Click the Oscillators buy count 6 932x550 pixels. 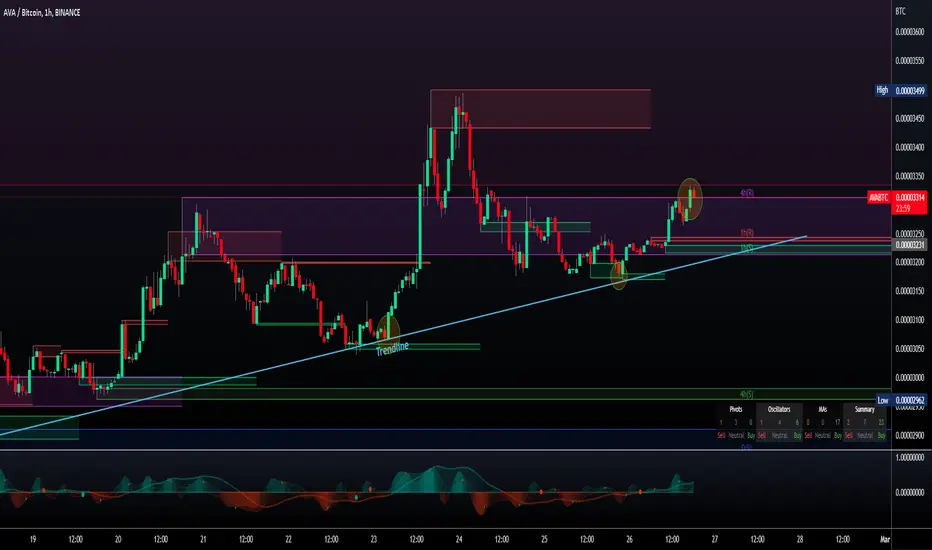[x=797, y=422]
